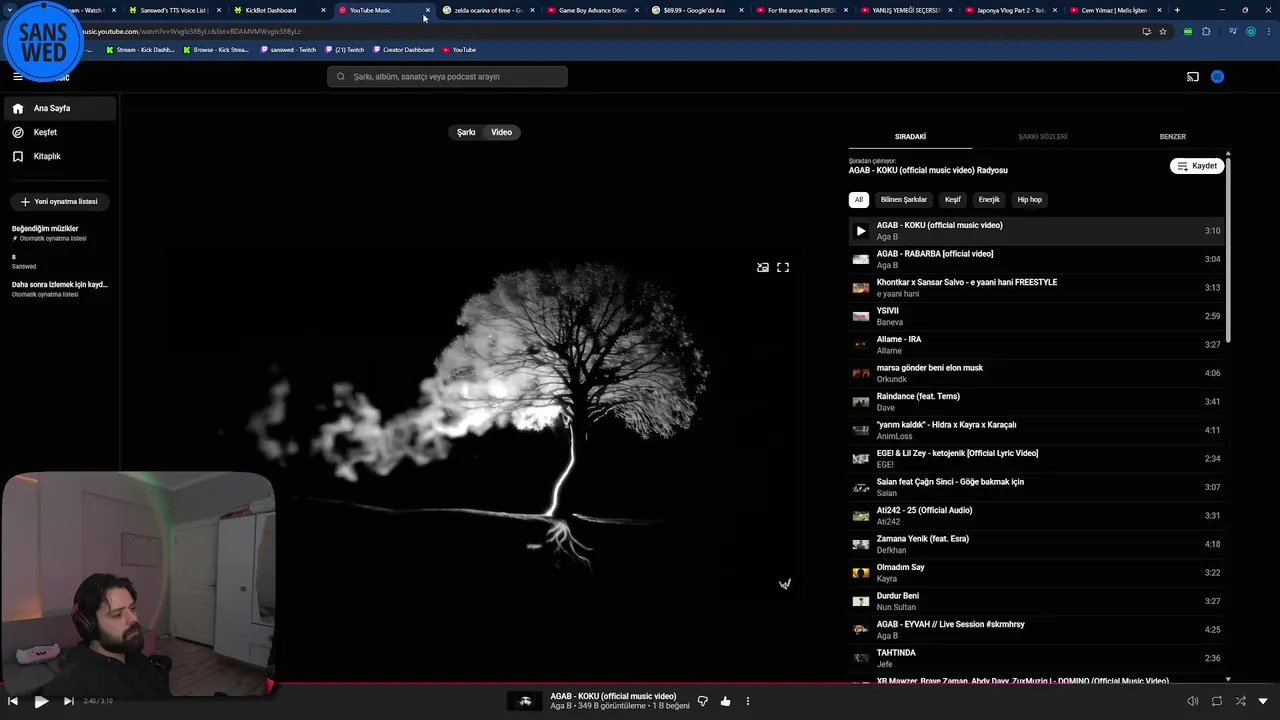Switch to Şarkı (song) mode

tap(466, 132)
